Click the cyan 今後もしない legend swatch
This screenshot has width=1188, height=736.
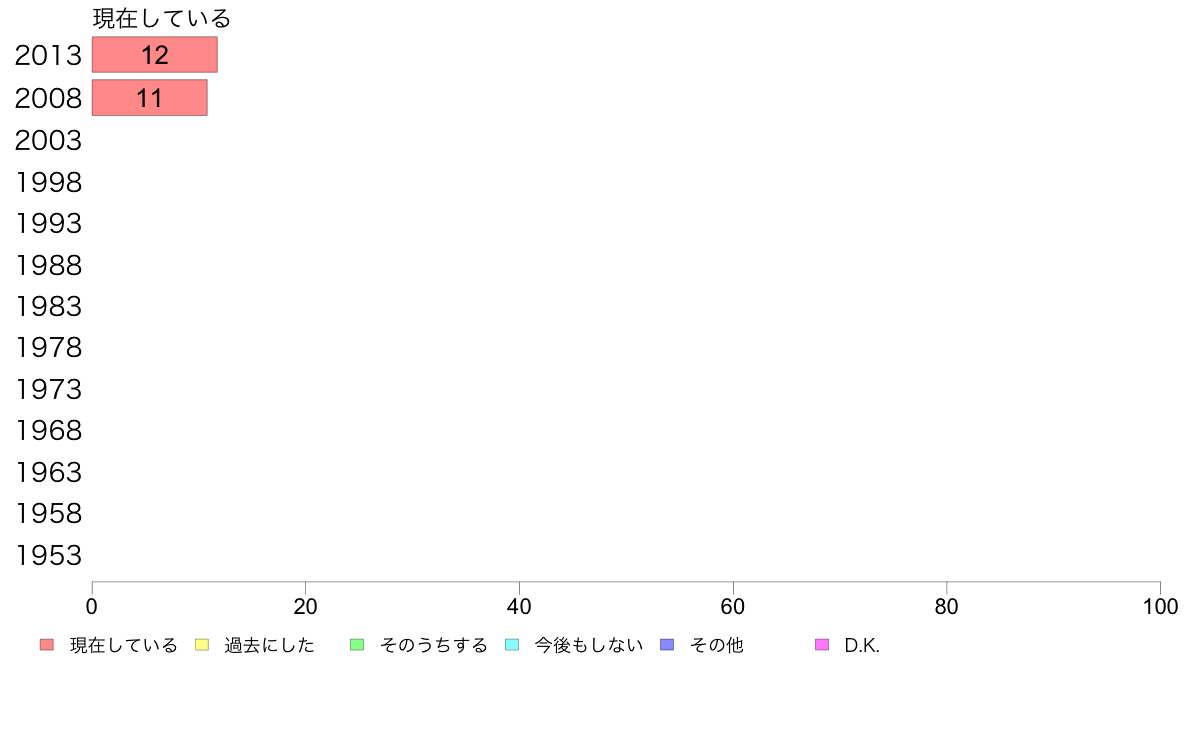point(512,645)
